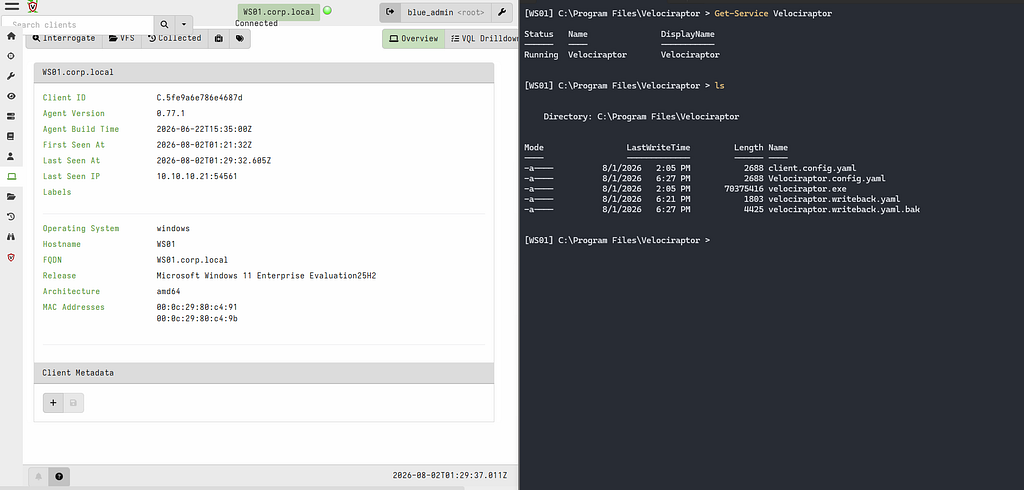Click the green connected status indicator
Screen dimensions: 1024x490
pos(327,10)
